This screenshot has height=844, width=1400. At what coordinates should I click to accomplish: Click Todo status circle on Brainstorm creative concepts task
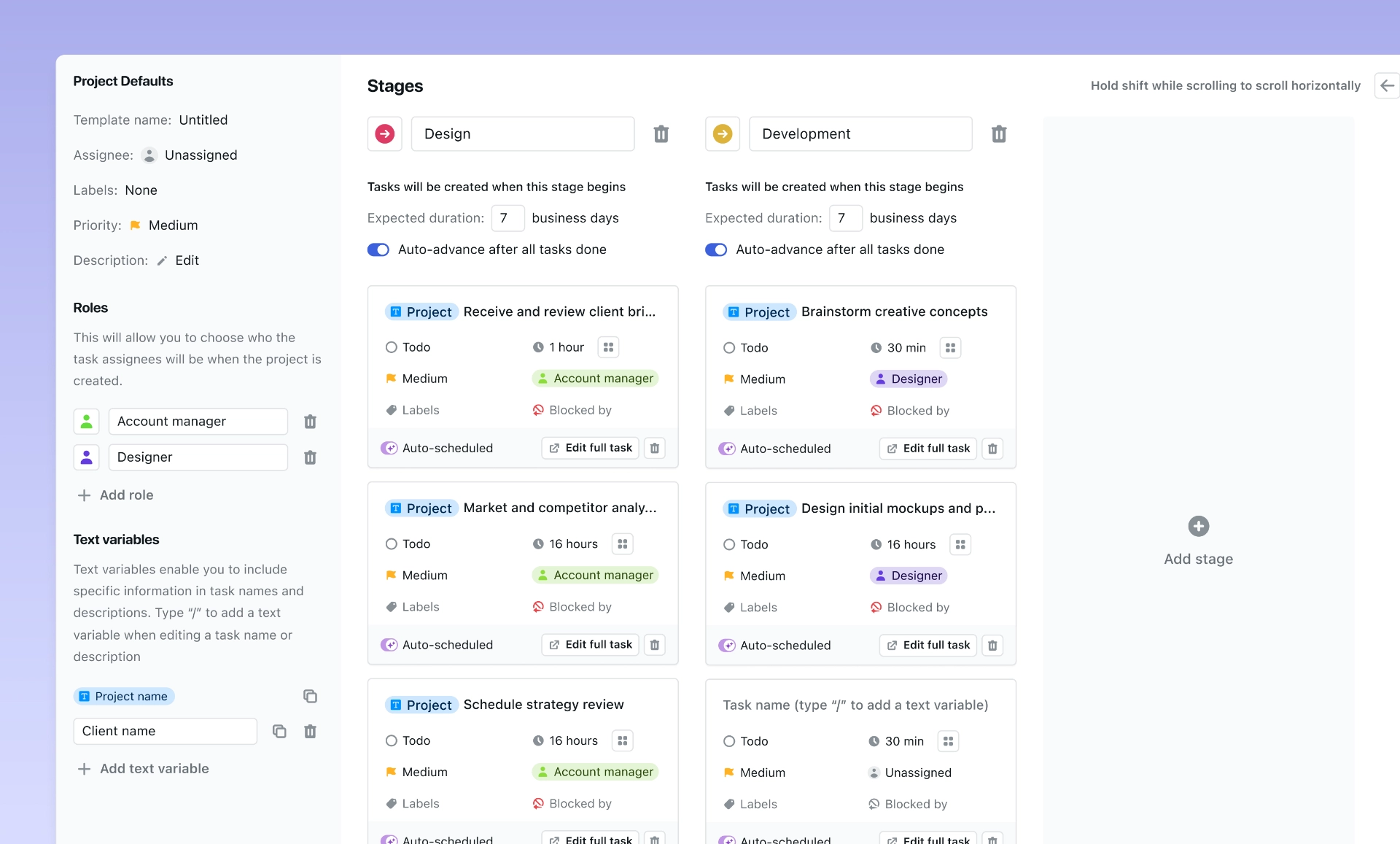(729, 348)
